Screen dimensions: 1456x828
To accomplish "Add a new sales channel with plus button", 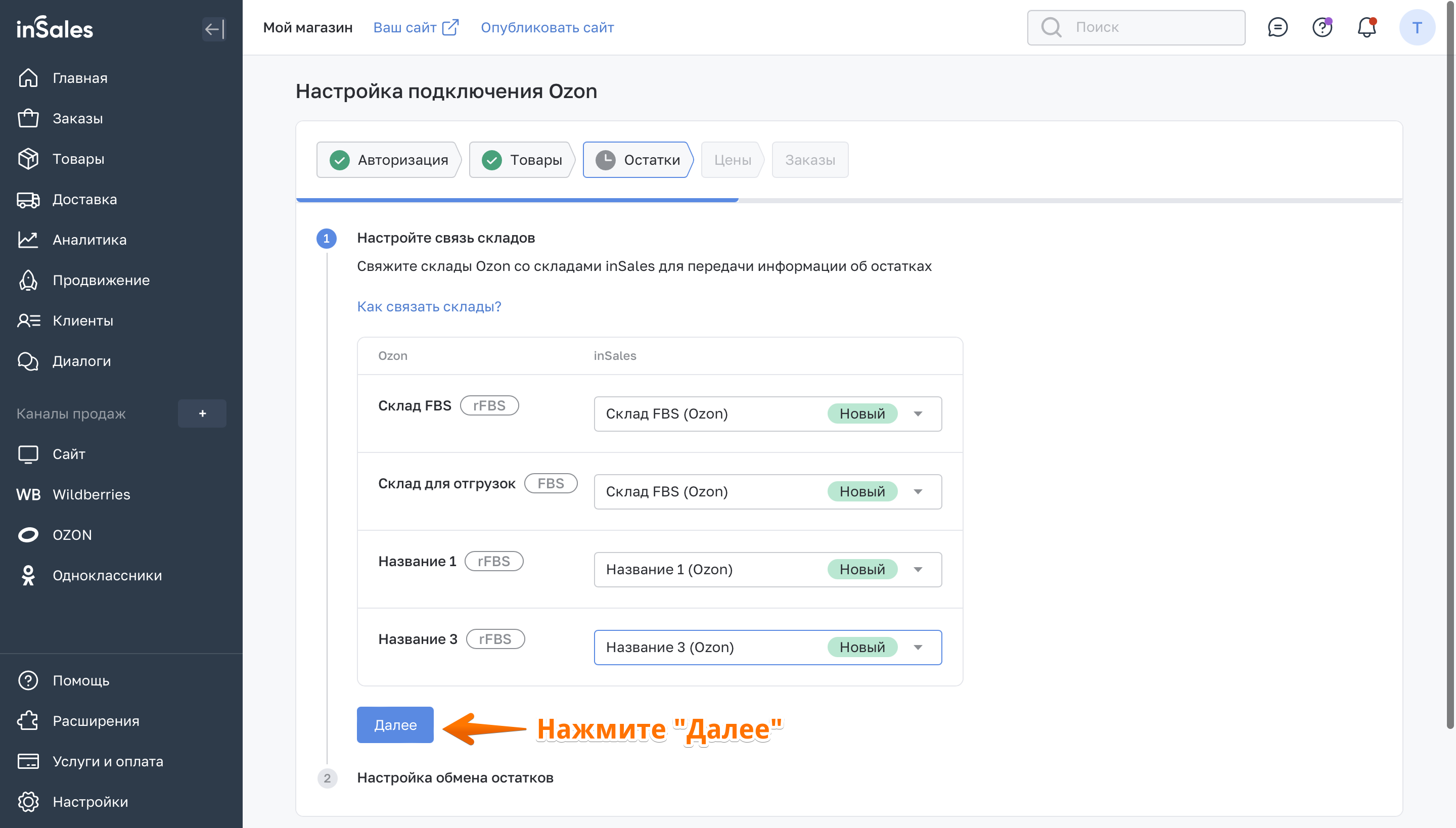I will 202,413.
